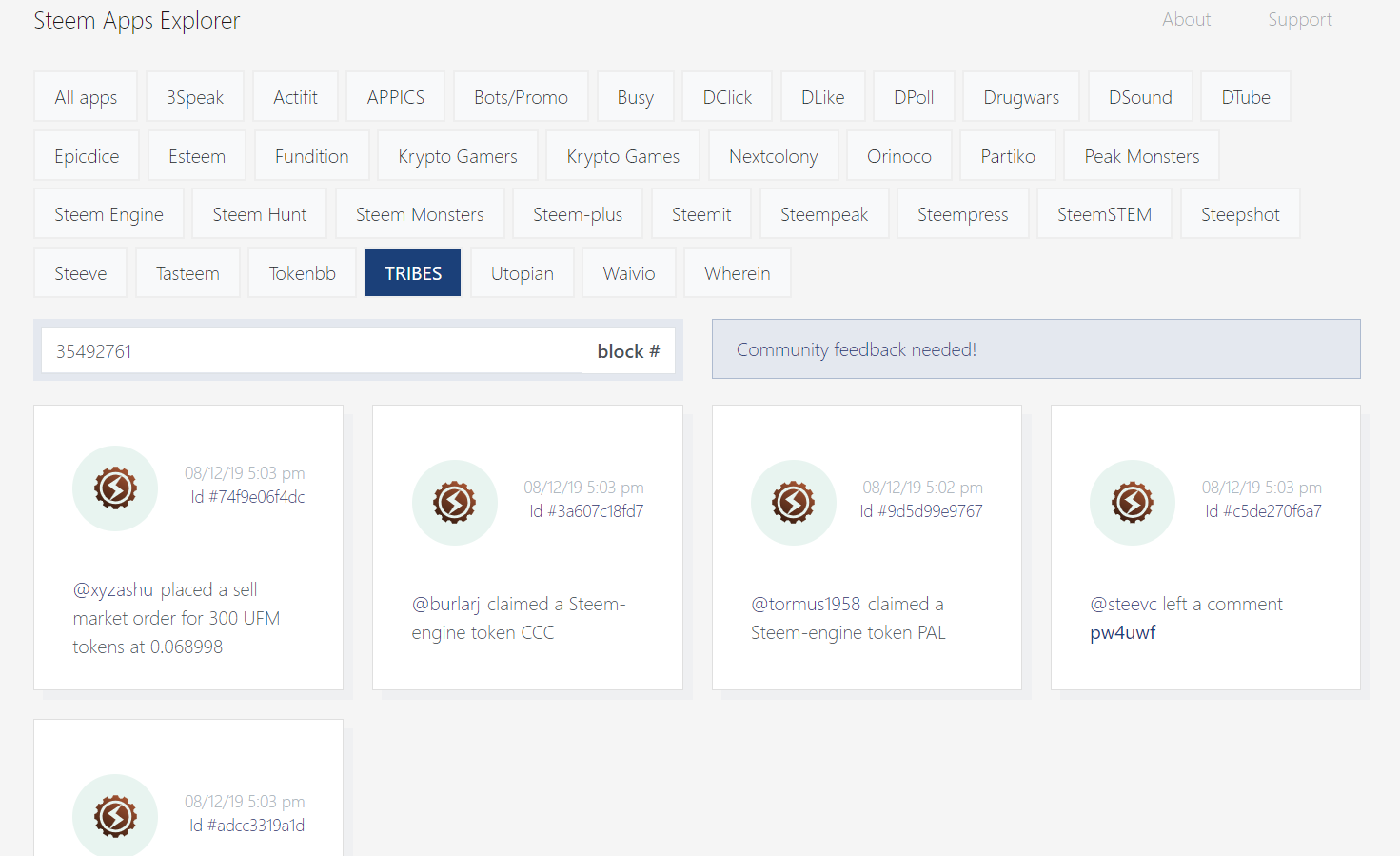Click the Steem-engine icon in @tormus1958 card
1400x856 pixels.
(x=794, y=503)
